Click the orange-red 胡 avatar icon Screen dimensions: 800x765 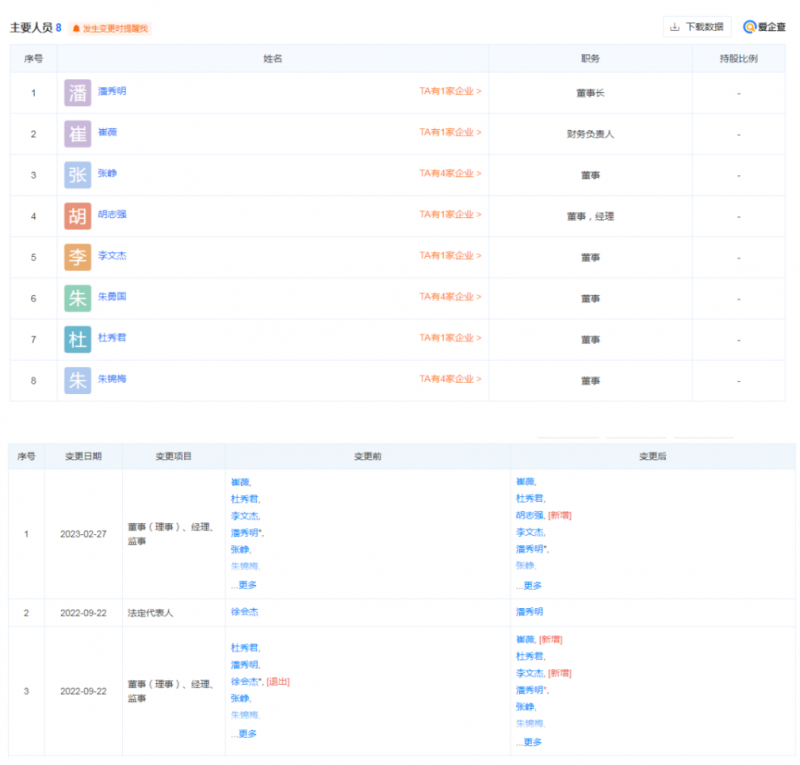click(77, 216)
